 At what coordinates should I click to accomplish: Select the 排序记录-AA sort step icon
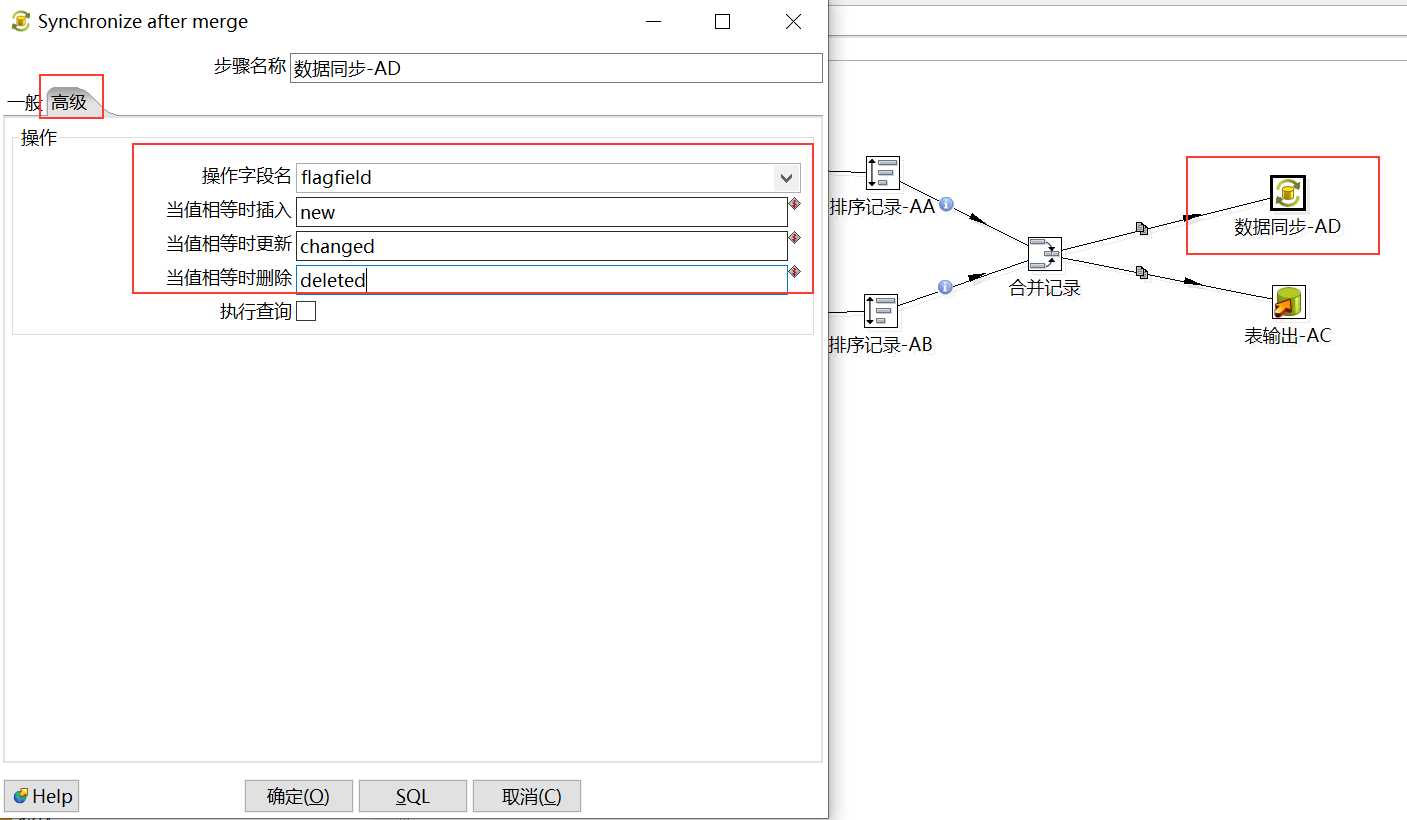[x=883, y=173]
